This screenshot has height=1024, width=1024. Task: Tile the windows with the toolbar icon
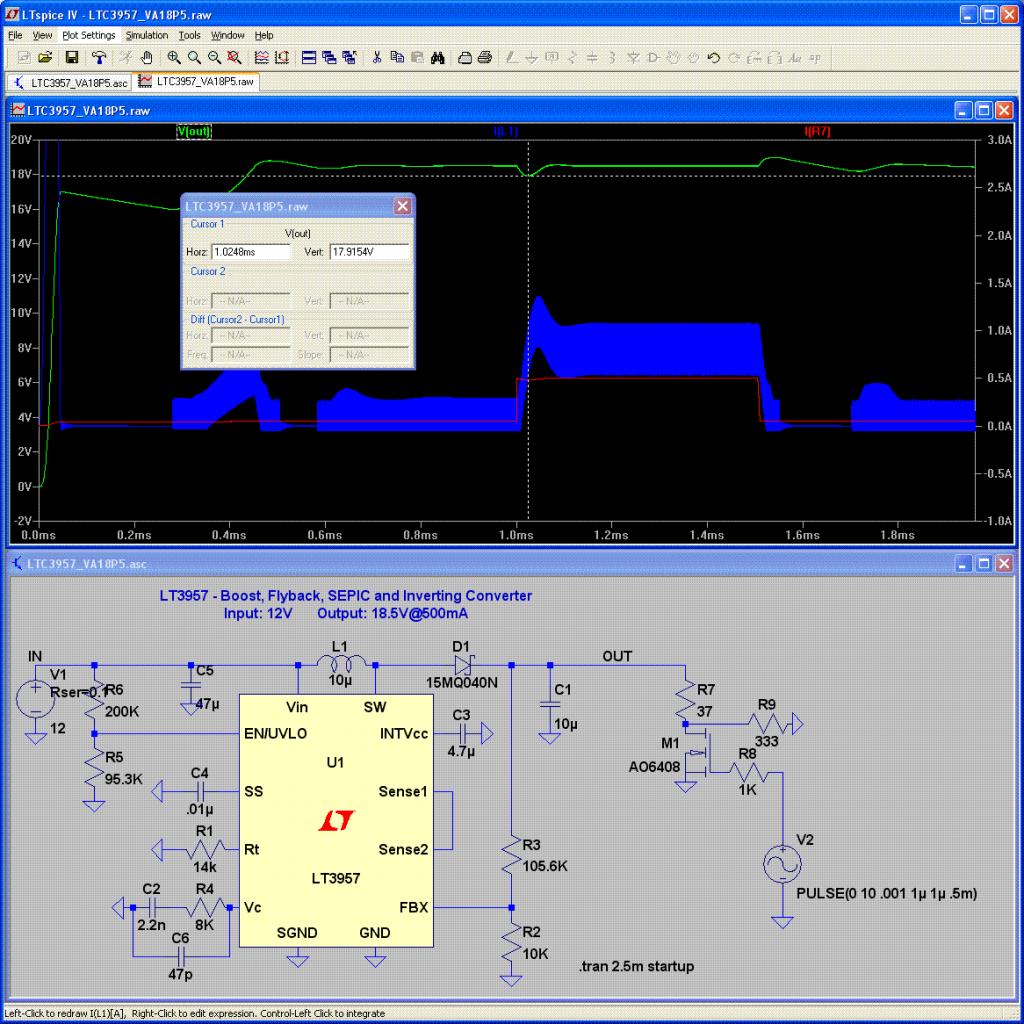point(309,57)
